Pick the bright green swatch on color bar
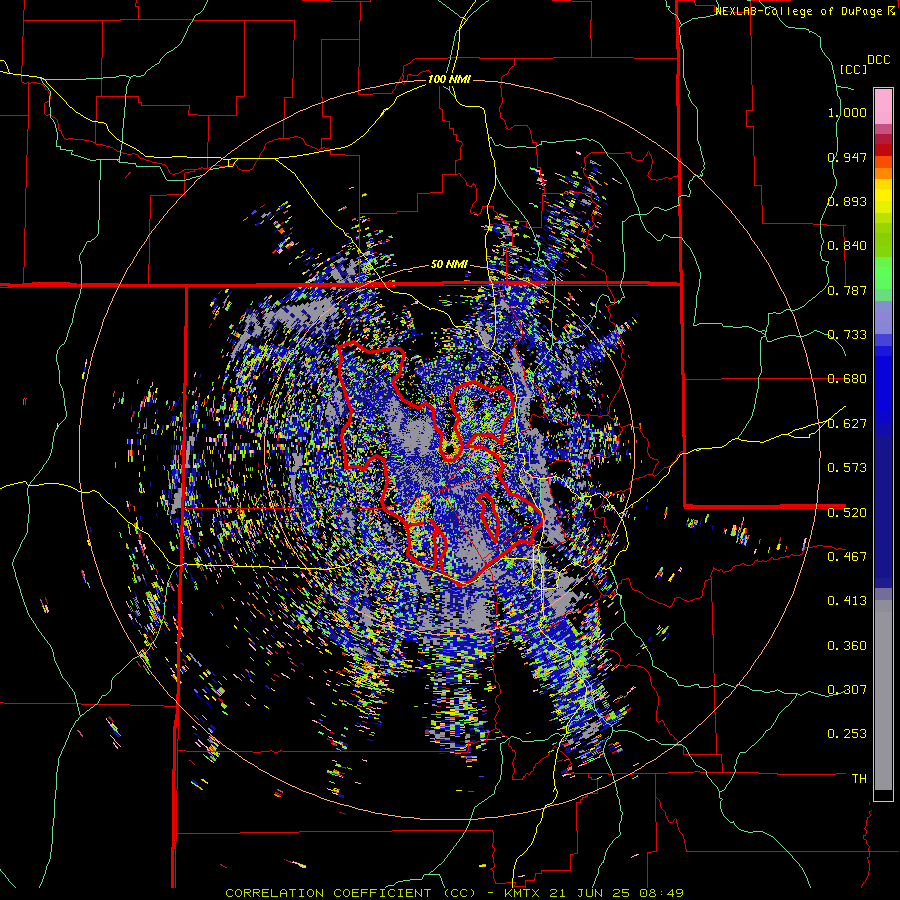The height and width of the screenshot is (900, 900). [883, 273]
